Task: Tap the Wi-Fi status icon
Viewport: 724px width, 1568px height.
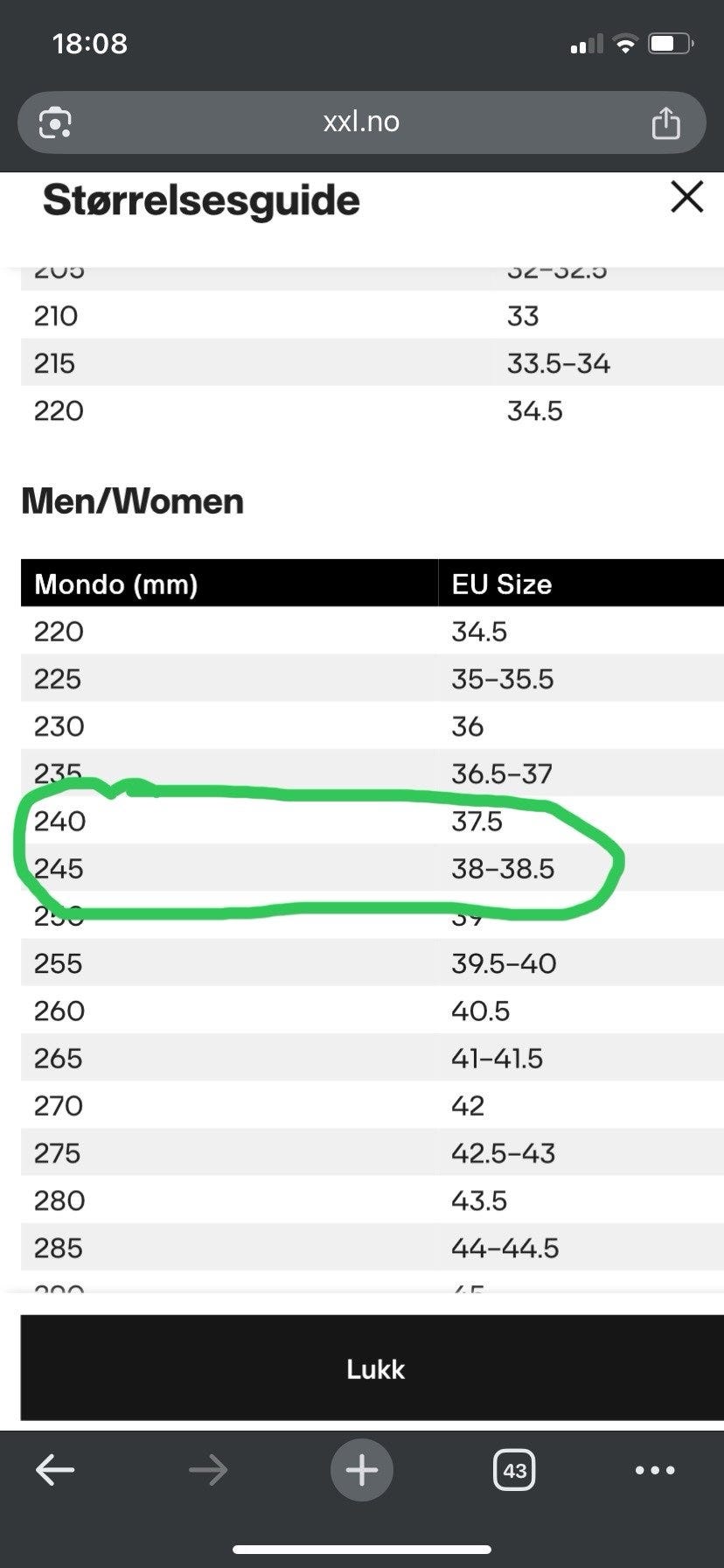Action: (x=625, y=44)
